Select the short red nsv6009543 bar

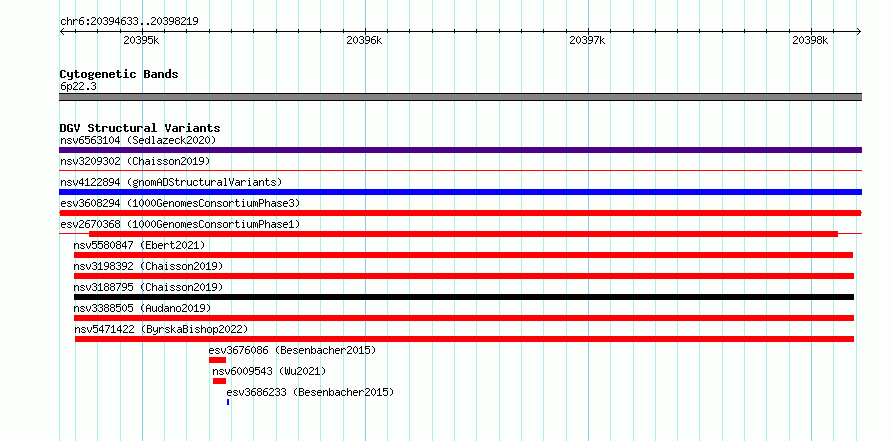coord(219,381)
